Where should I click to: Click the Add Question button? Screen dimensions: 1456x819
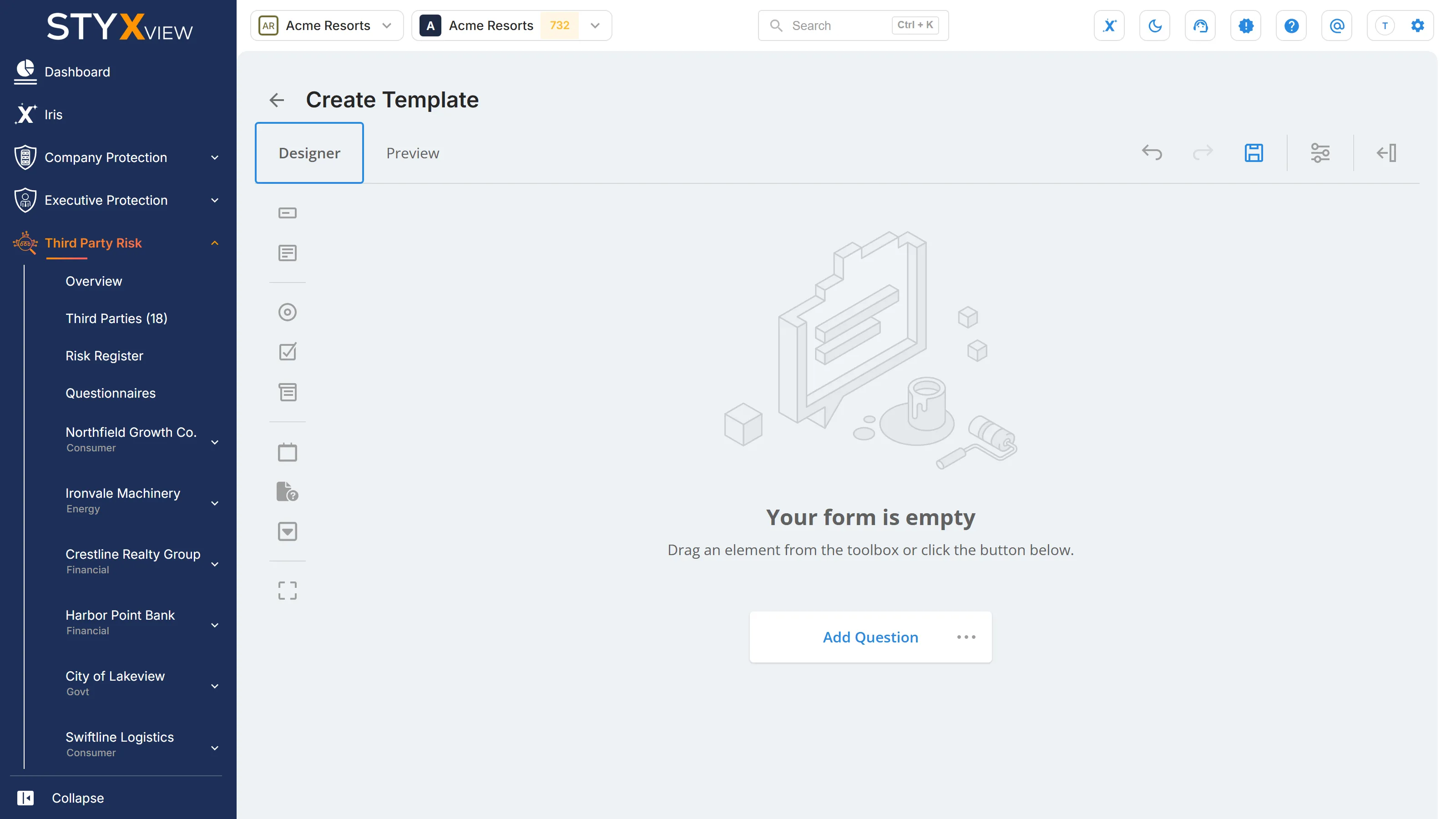pyautogui.click(x=870, y=637)
